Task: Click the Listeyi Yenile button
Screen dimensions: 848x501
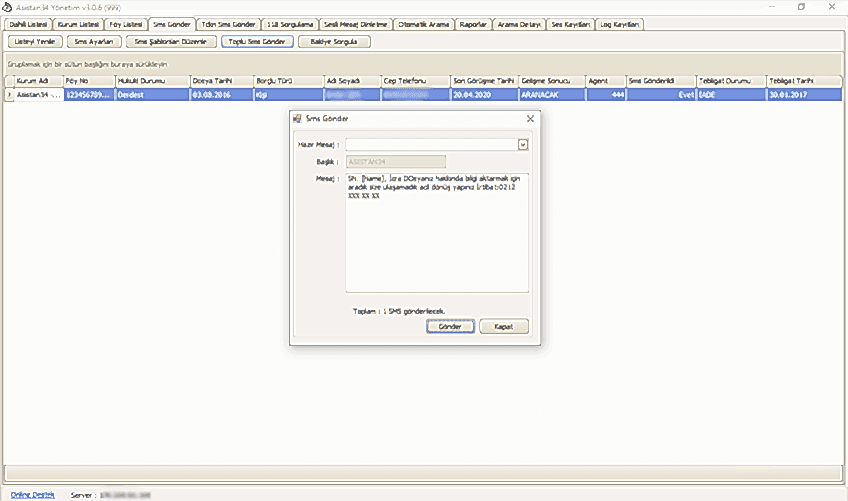Action: click(35, 42)
